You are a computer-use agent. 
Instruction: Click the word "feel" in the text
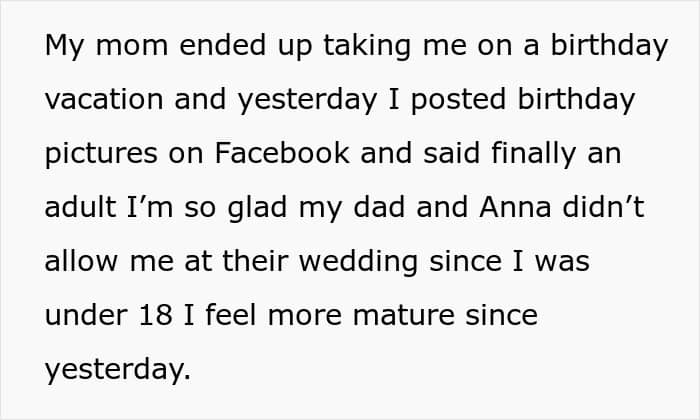coord(242,316)
